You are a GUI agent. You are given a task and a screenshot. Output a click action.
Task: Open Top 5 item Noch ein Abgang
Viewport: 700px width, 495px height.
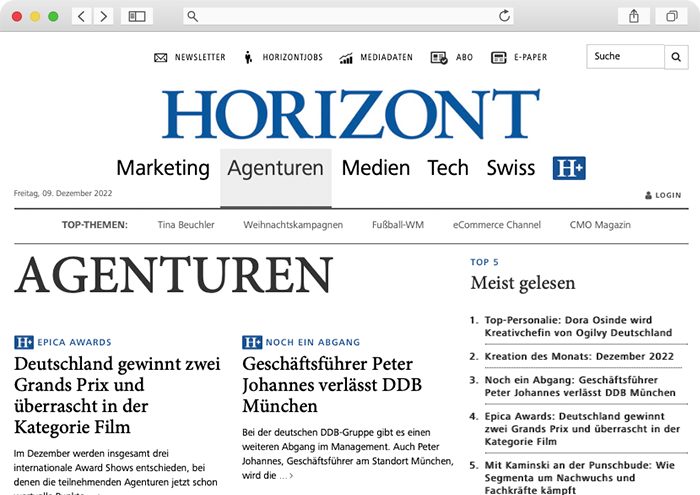pyautogui.click(x=580, y=386)
